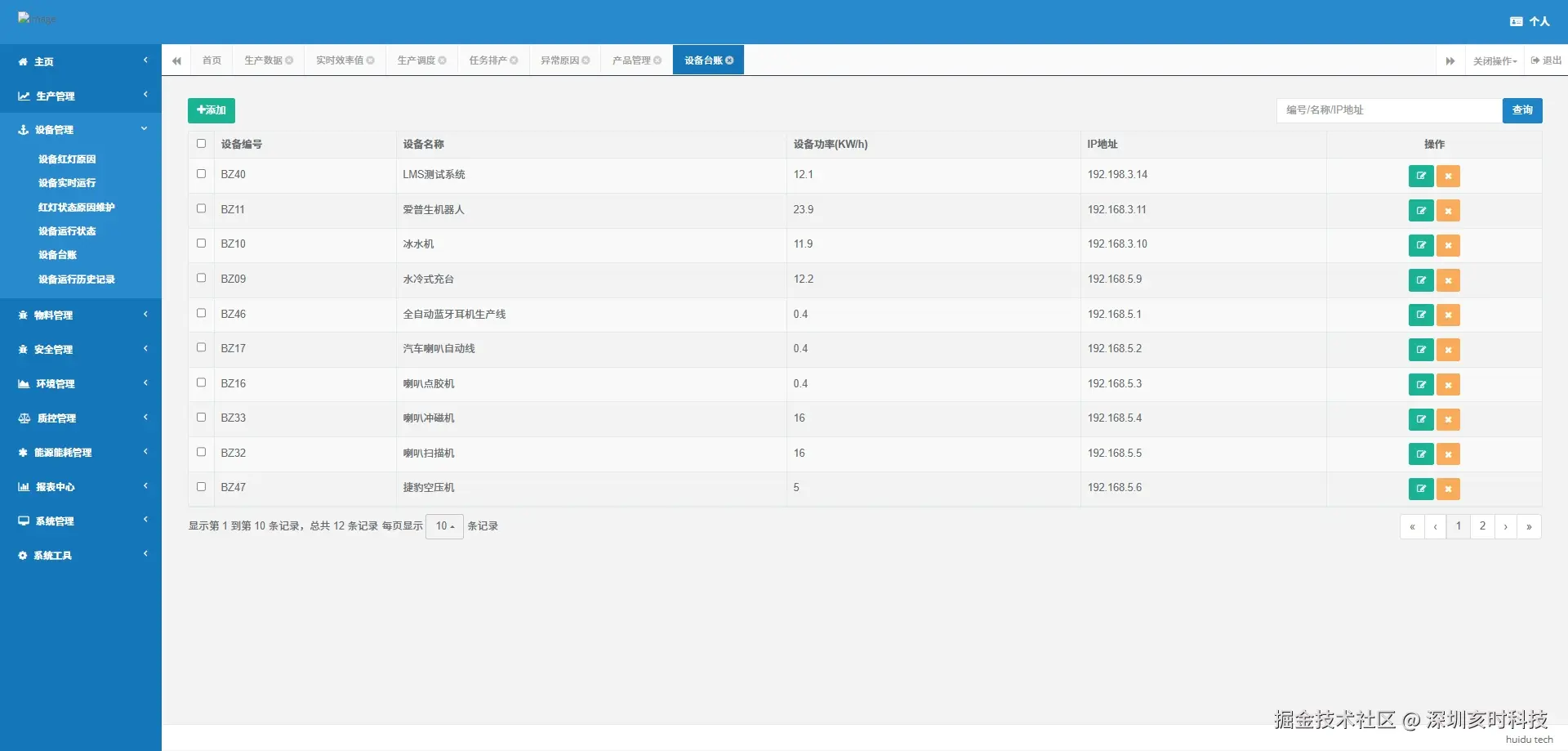Open the 关闭操作 dropdown
Viewport: 1568px width, 751px height.
[x=1494, y=61]
